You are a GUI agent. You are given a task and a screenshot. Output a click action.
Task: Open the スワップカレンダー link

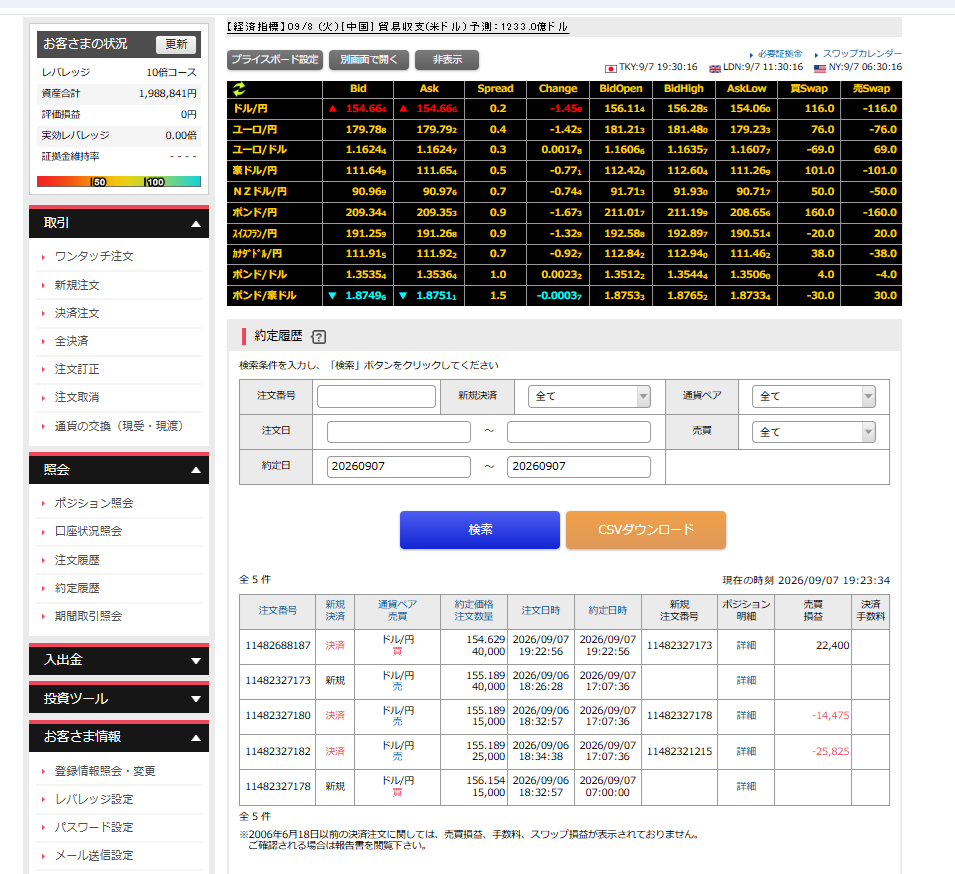(x=862, y=54)
